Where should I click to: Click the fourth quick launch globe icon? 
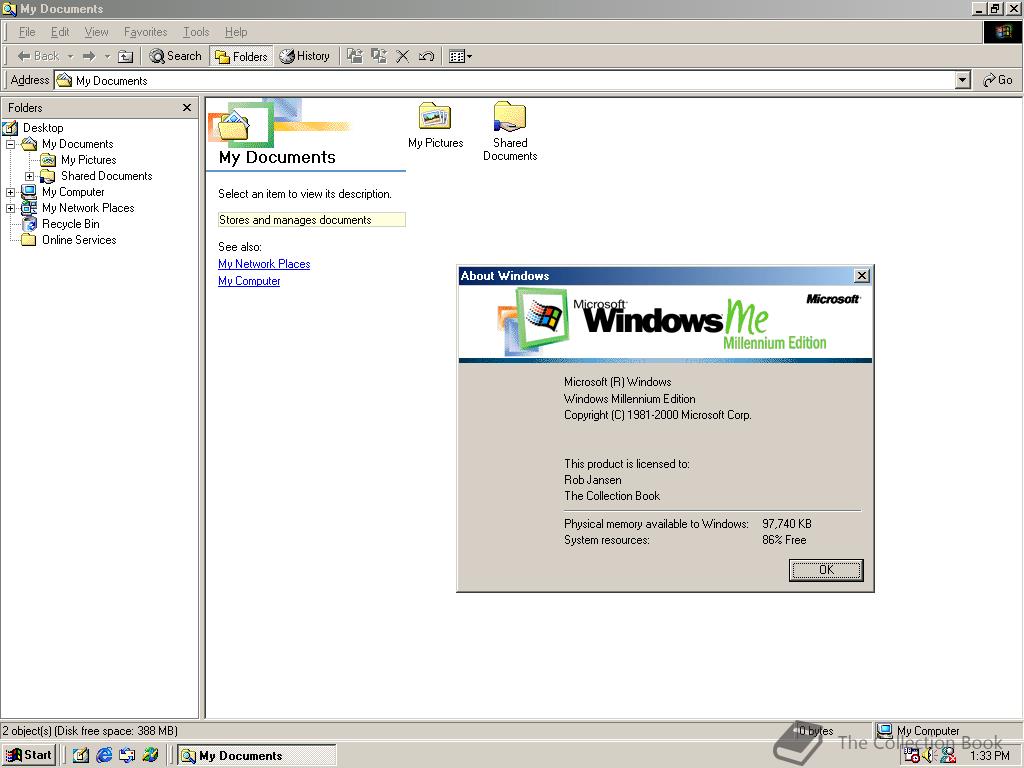pos(150,755)
